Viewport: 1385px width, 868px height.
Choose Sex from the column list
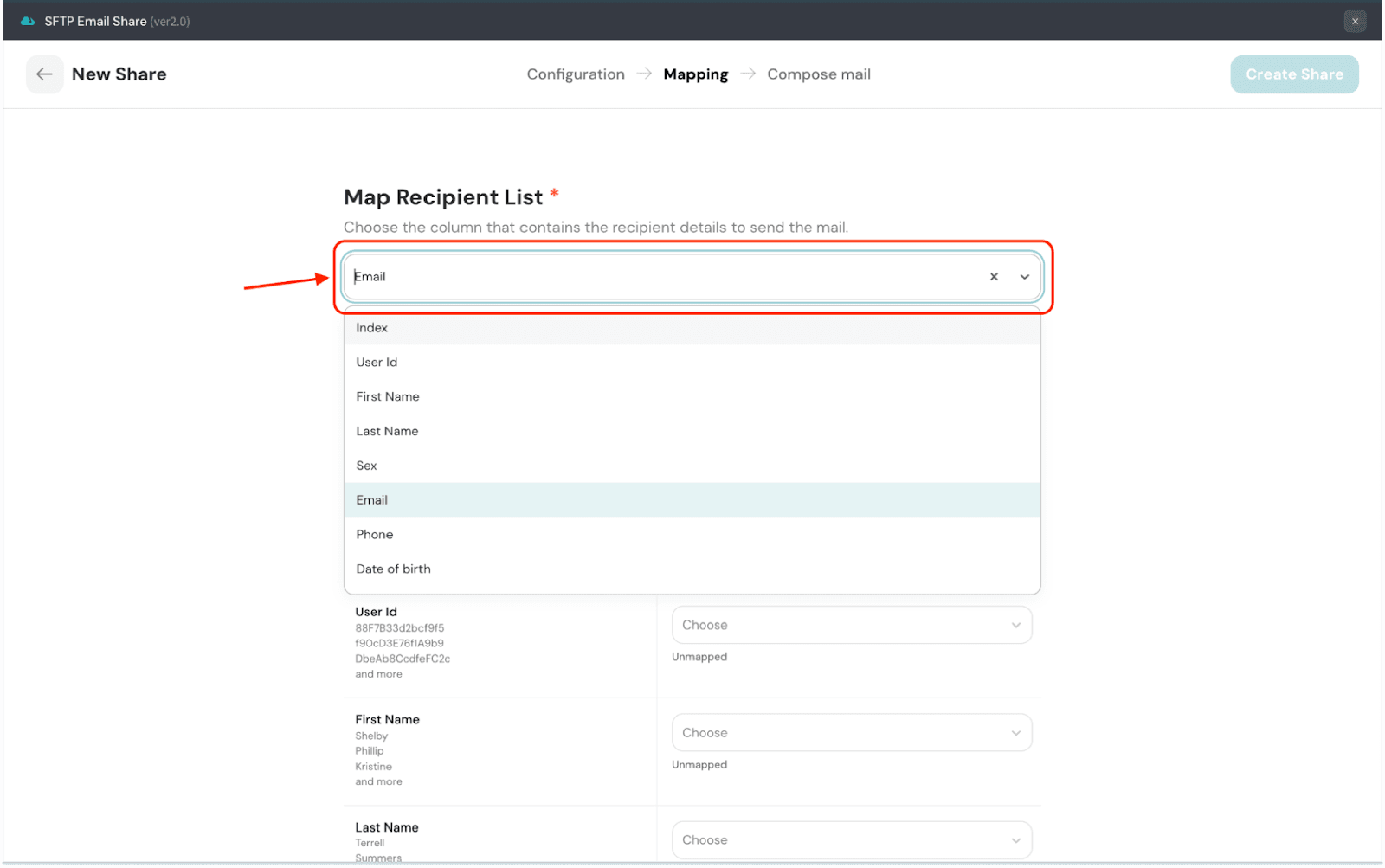tap(367, 466)
